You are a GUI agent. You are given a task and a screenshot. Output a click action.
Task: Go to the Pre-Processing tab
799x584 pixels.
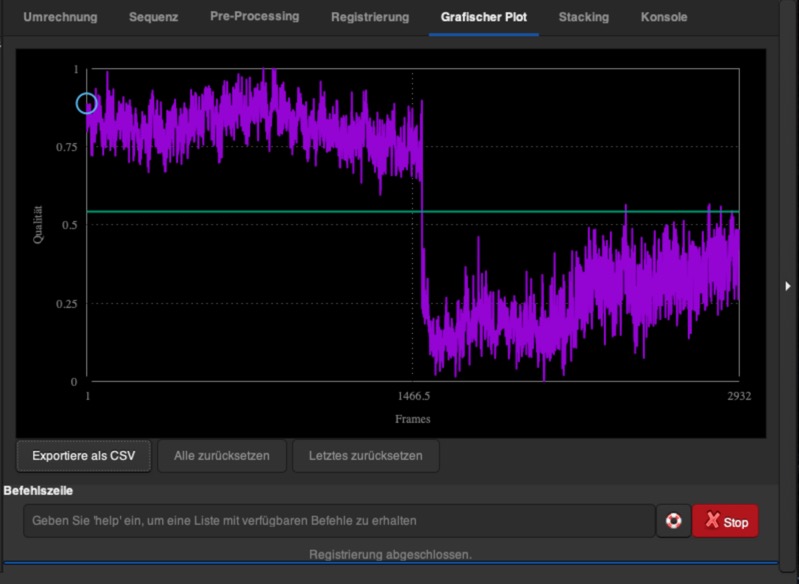click(254, 17)
